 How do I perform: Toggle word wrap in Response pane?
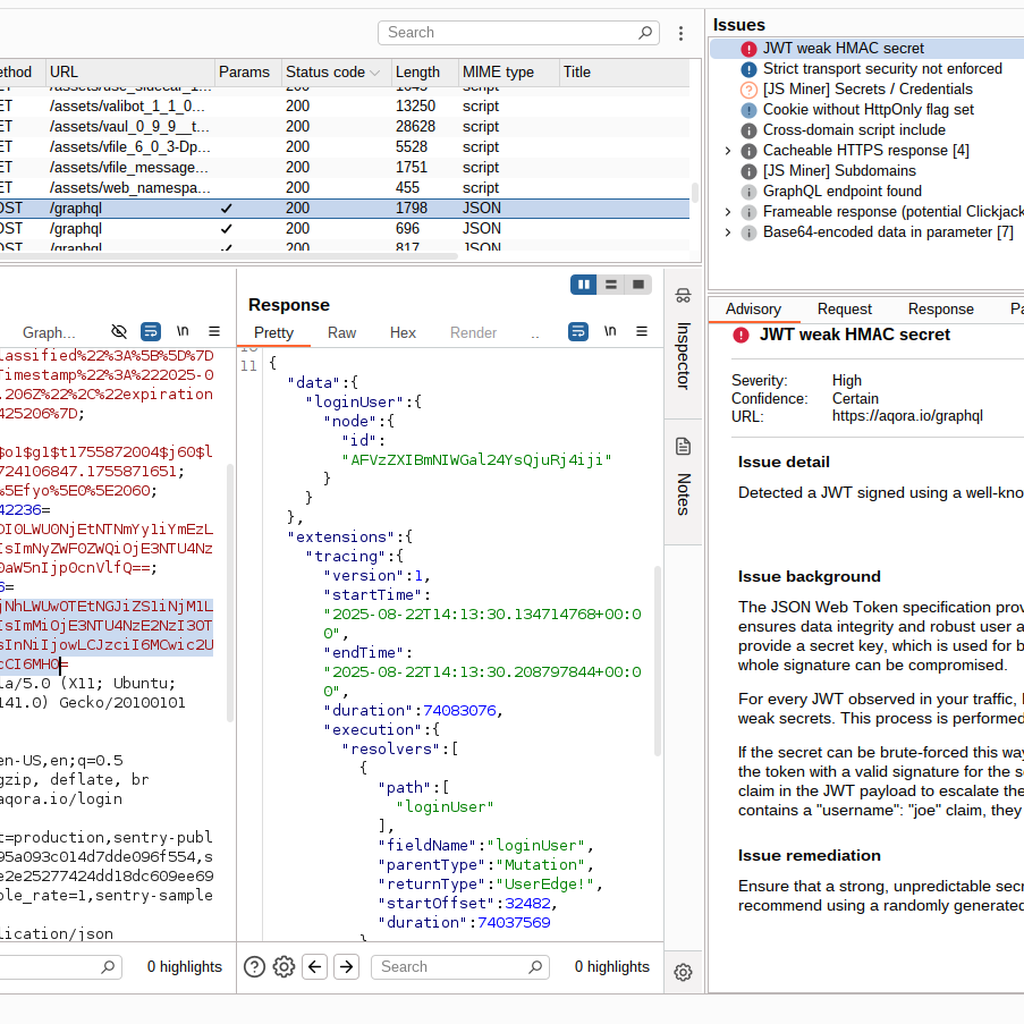point(578,332)
